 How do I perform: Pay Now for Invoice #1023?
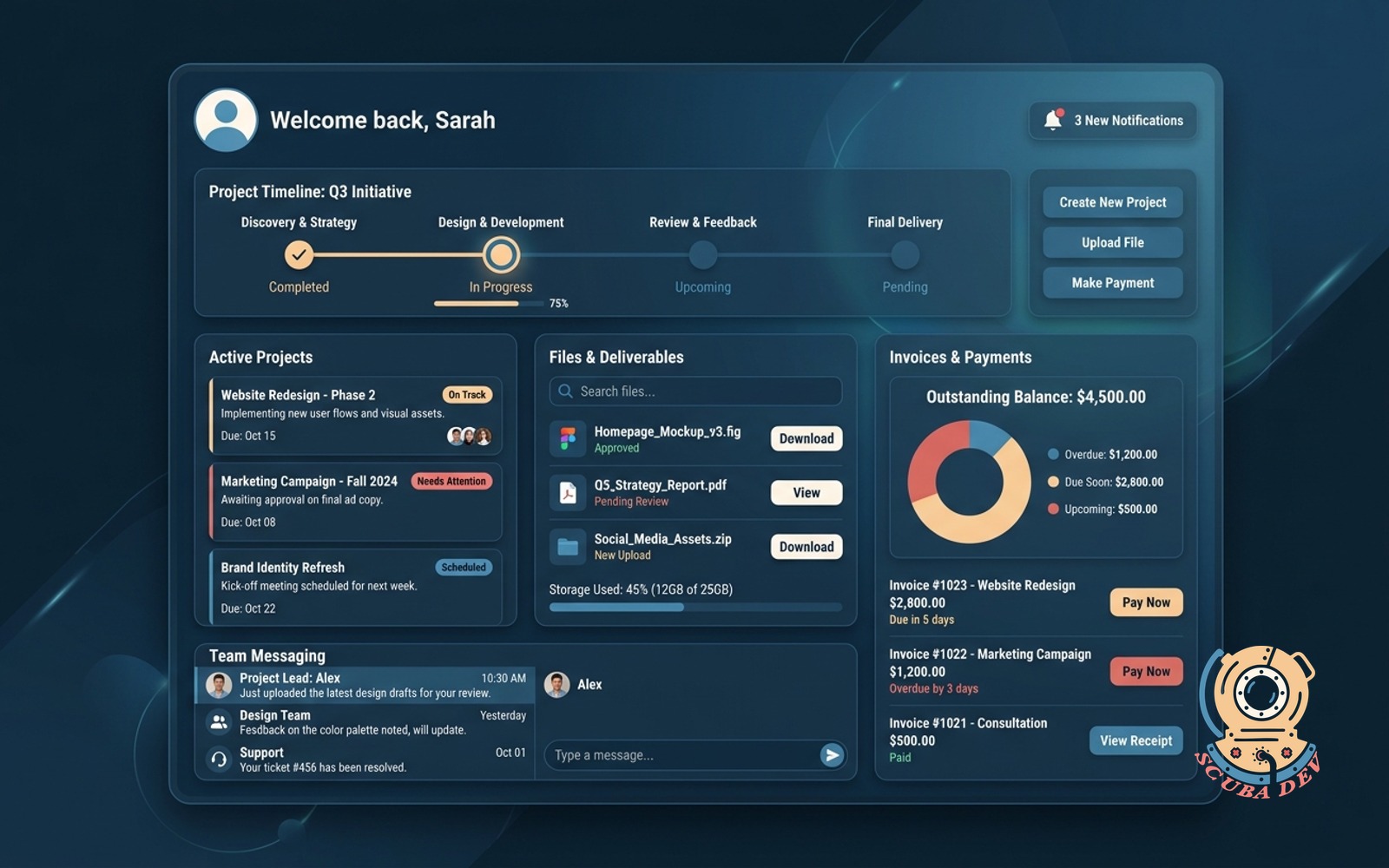click(1146, 602)
